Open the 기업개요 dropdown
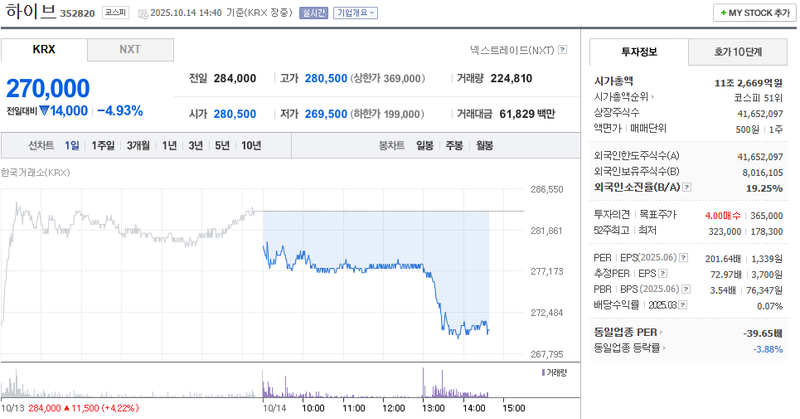The image size is (800, 419). [356, 13]
